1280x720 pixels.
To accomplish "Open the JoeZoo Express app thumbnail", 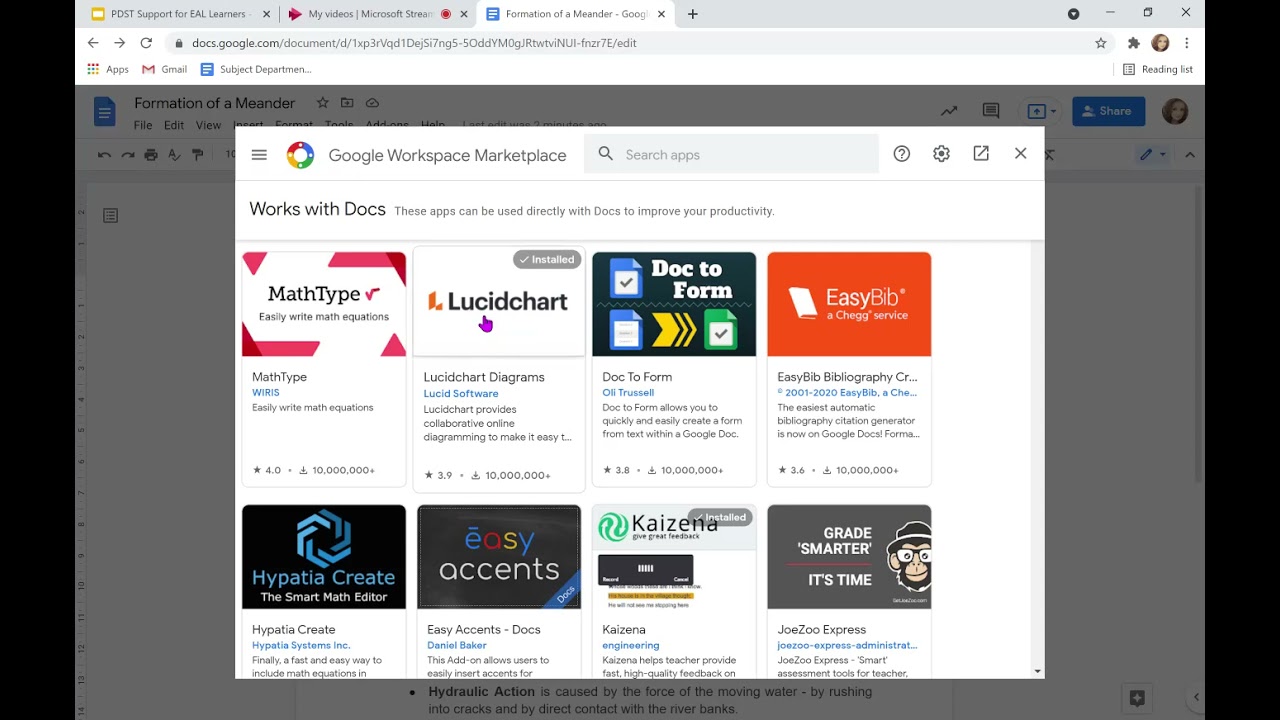I will [x=849, y=557].
